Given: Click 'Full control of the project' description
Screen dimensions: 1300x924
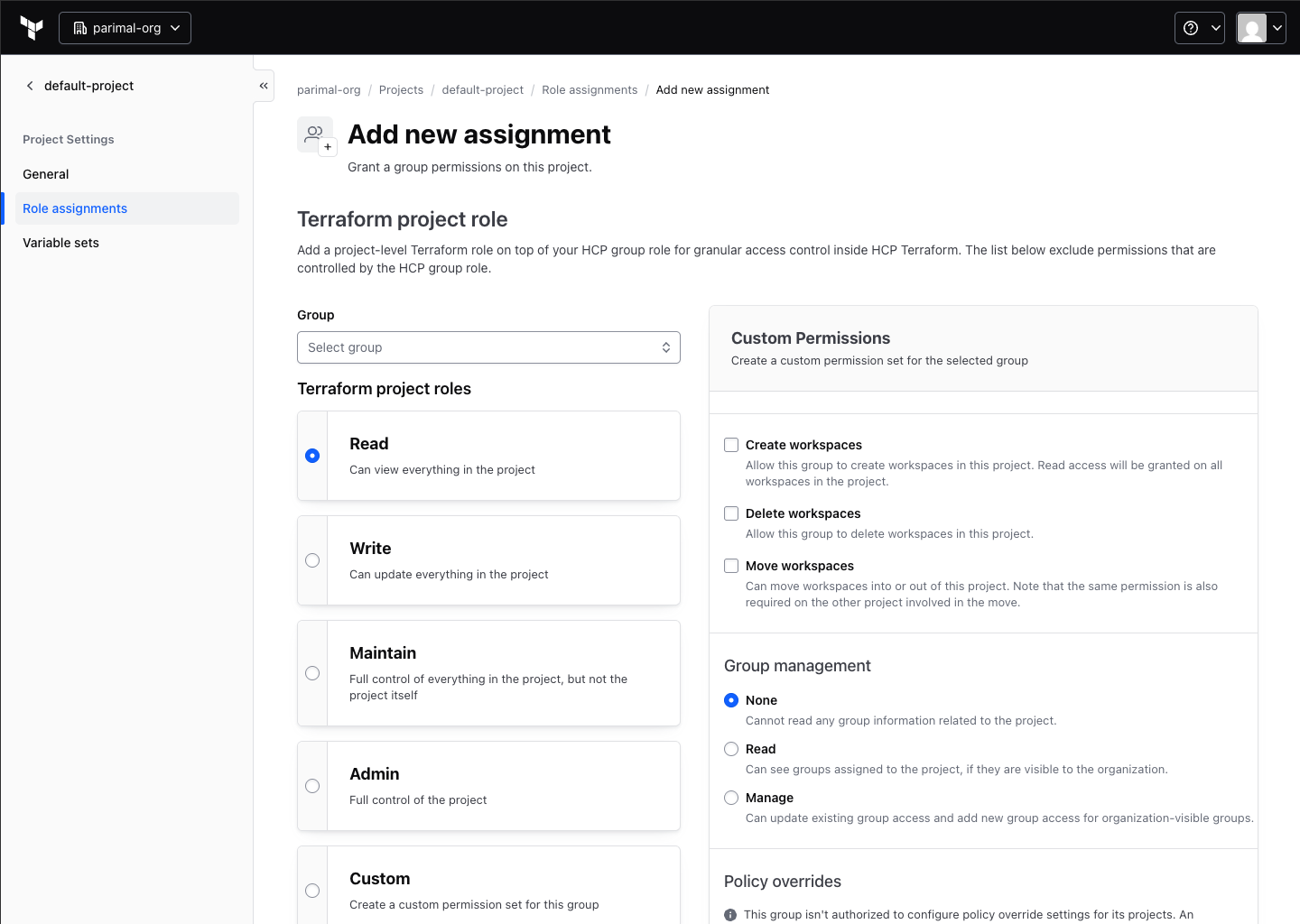Looking at the screenshot, I should [418, 800].
